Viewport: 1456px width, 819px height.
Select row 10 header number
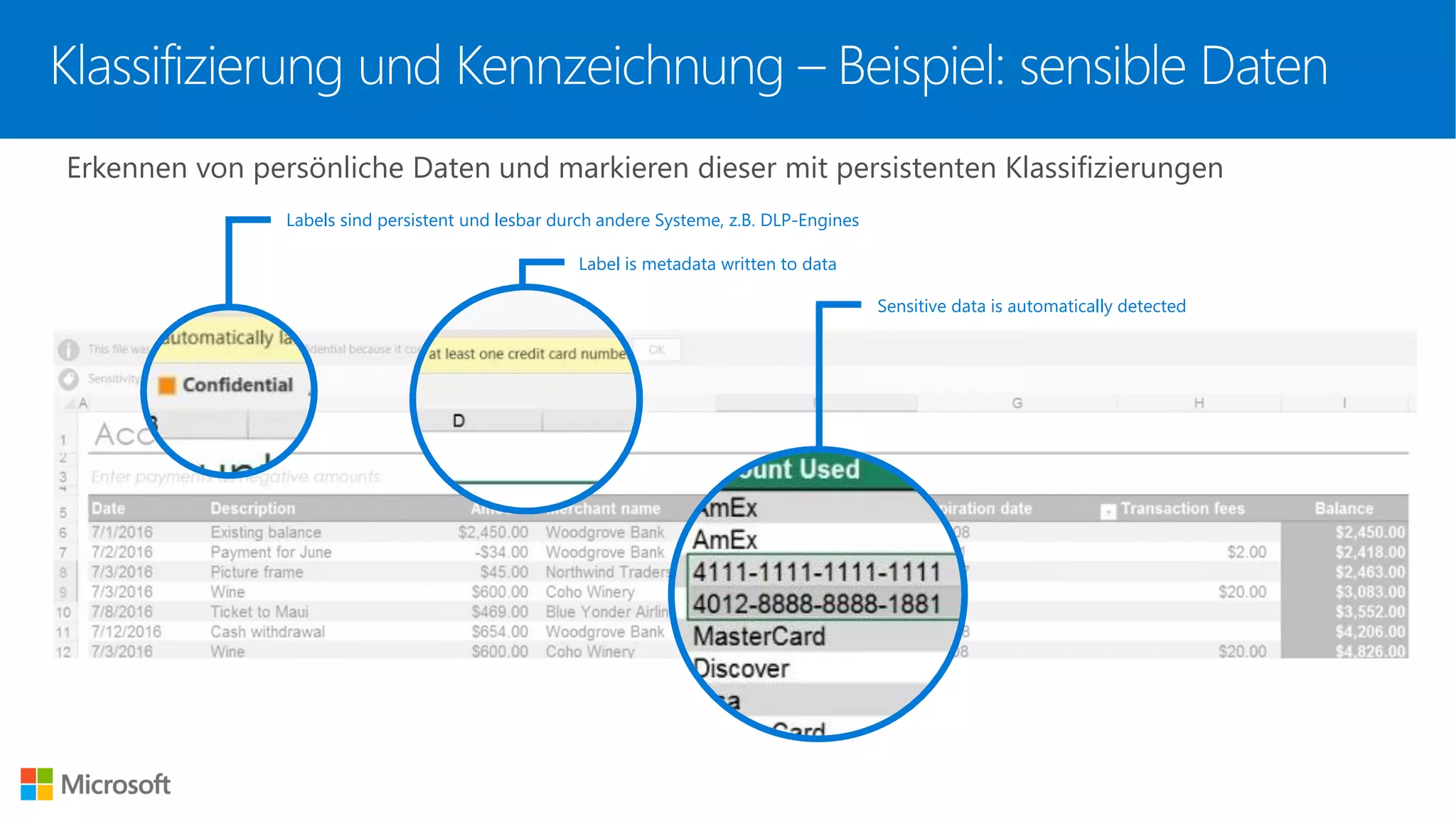pyautogui.click(x=63, y=612)
